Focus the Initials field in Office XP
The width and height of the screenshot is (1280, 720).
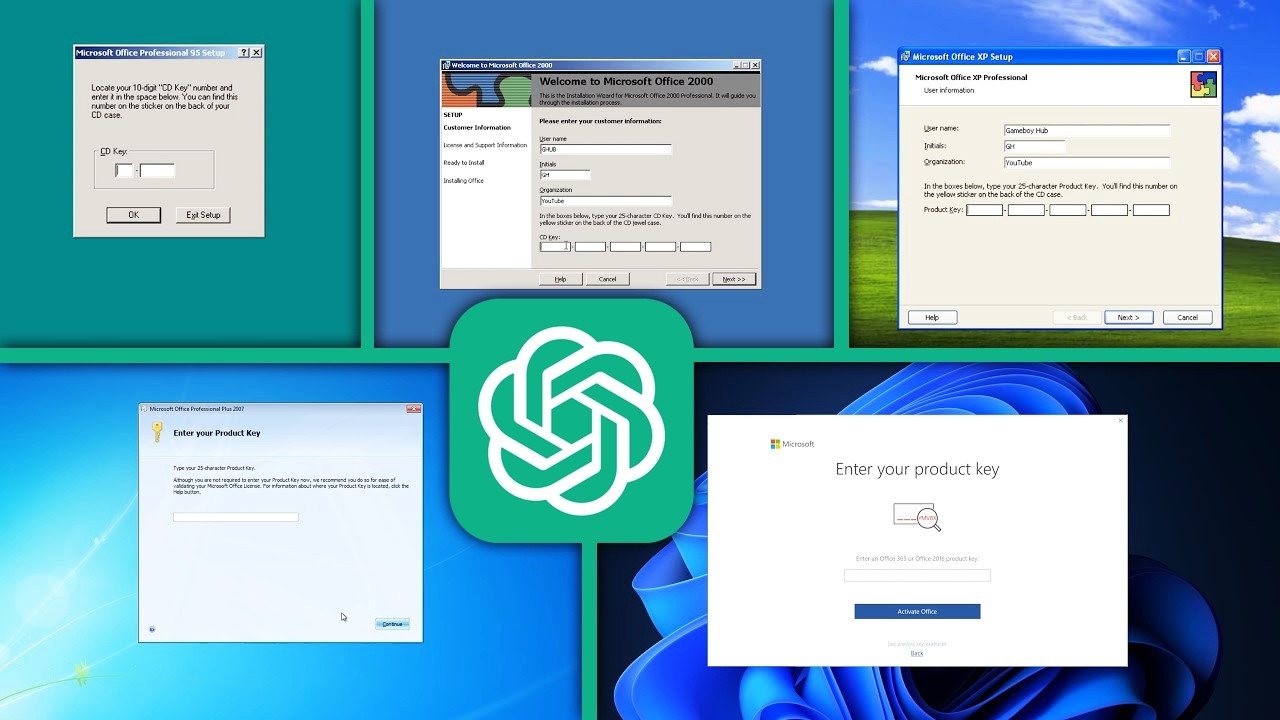(x=1034, y=146)
